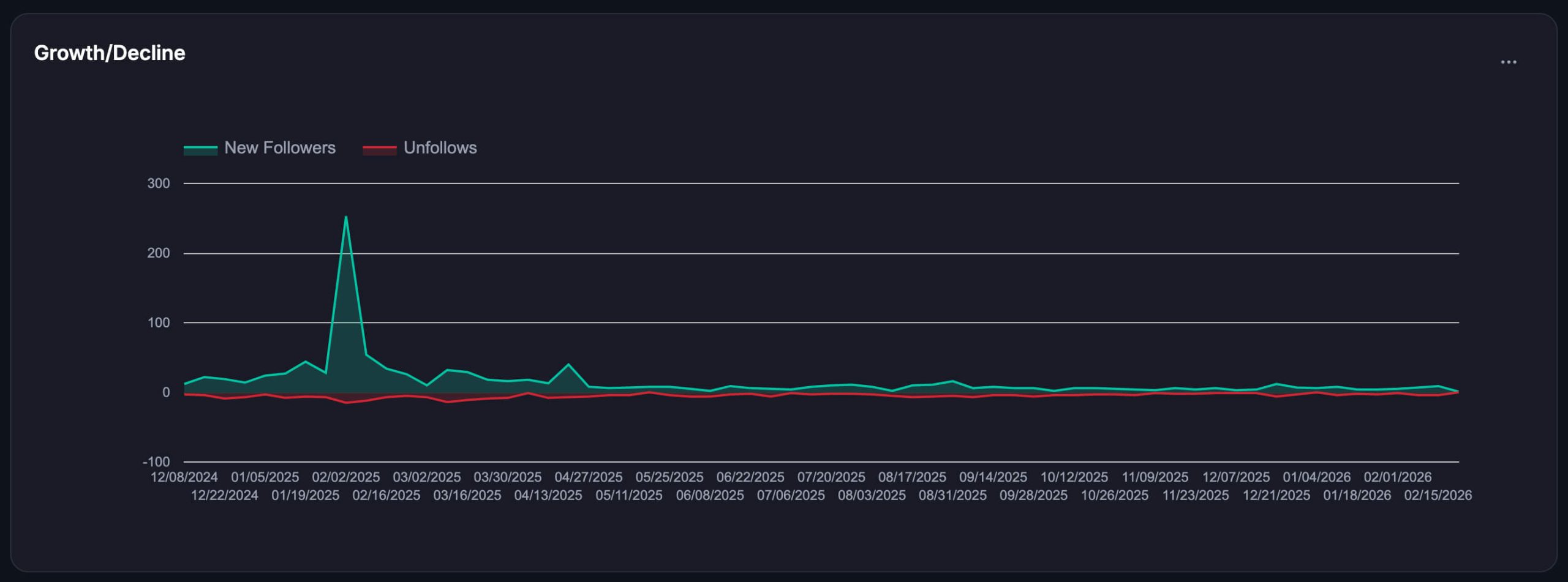Pick the 10/12/2025 date axis label
The width and height of the screenshot is (1568, 582).
(1074, 477)
